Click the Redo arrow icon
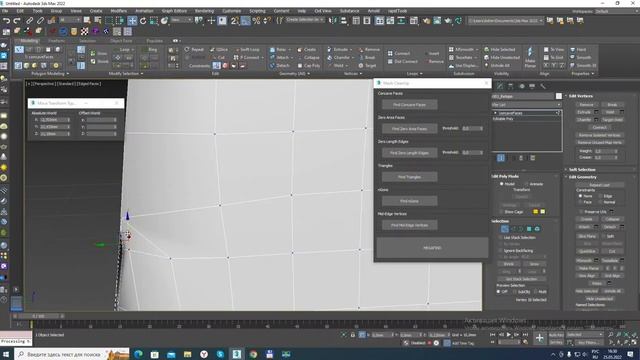Image resolution: width=640 pixels, height=360 pixels. coord(17,20)
